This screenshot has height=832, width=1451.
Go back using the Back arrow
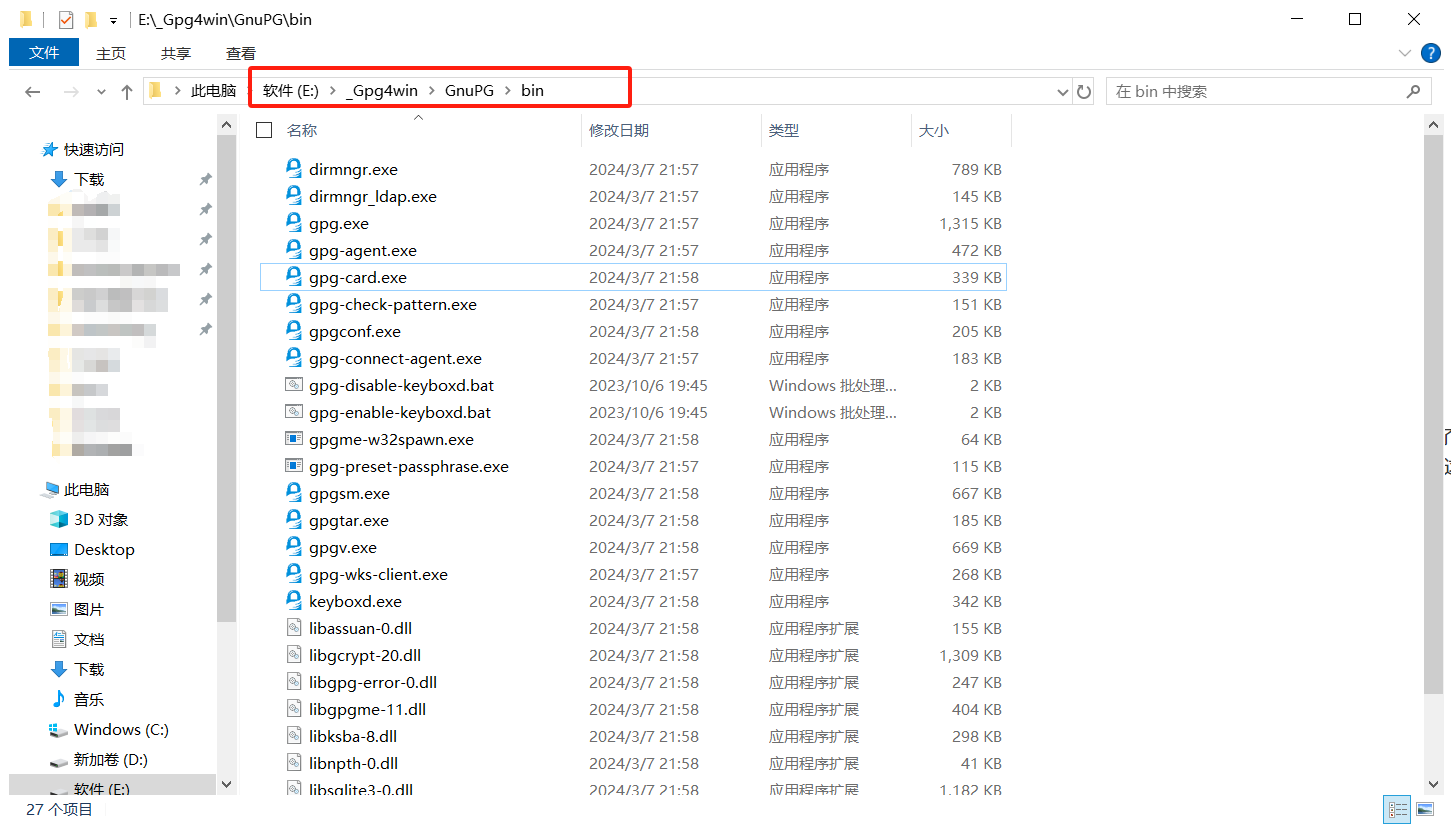pos(33,92)
